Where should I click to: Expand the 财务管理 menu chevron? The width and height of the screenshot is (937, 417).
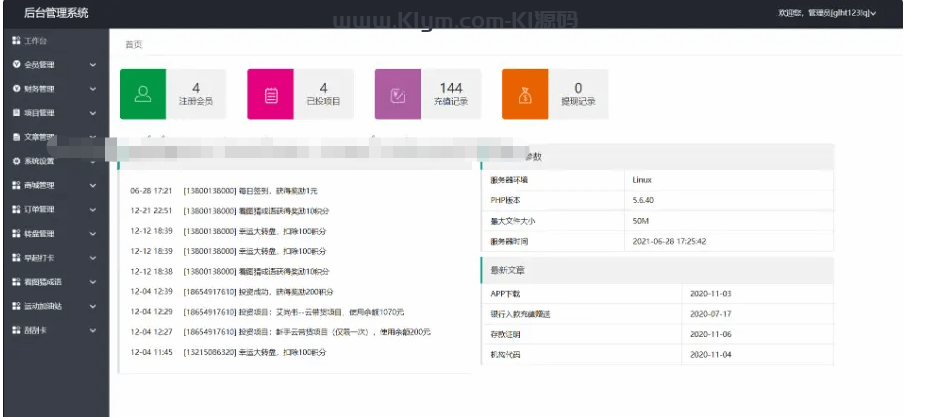point(93,89)
